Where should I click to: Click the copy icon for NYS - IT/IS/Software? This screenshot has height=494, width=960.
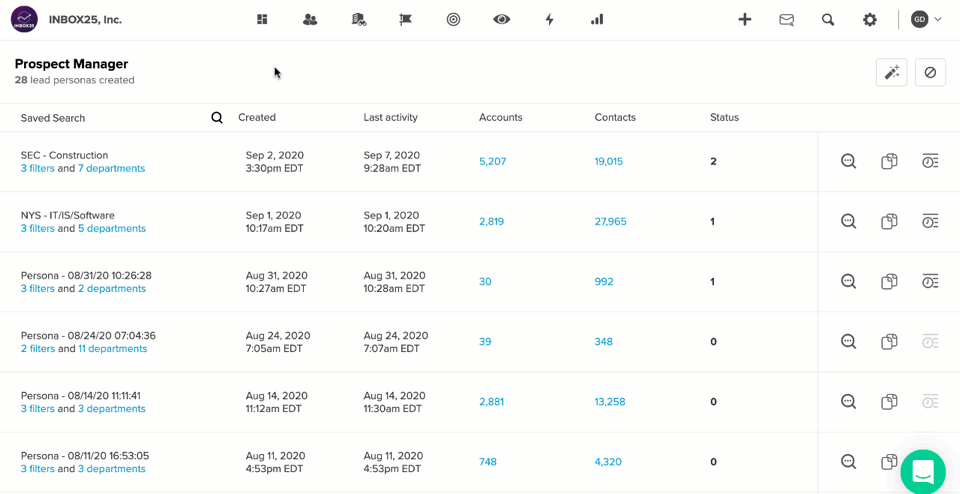coord(889,222)
